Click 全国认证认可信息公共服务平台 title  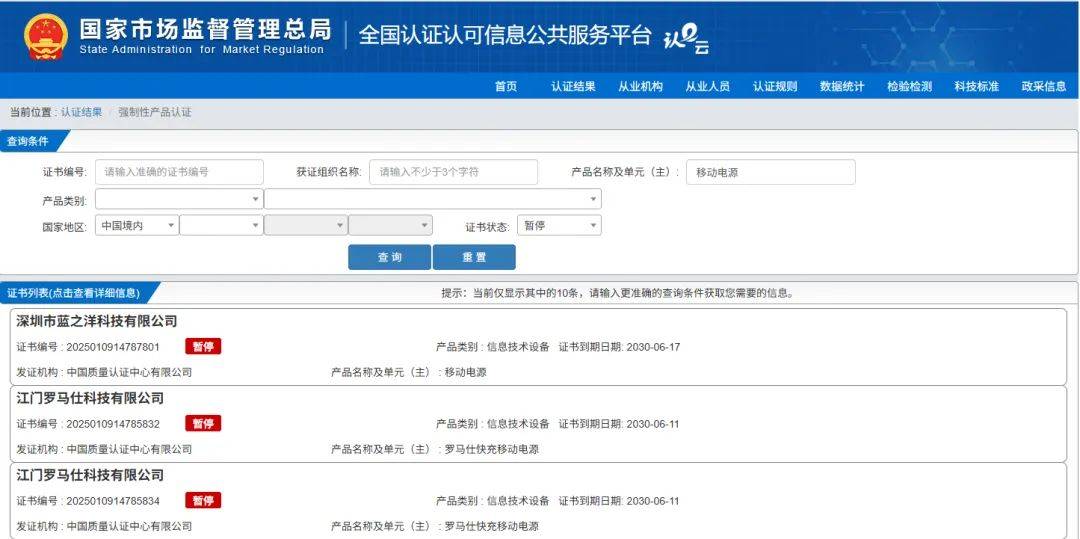tap(505, 35)
